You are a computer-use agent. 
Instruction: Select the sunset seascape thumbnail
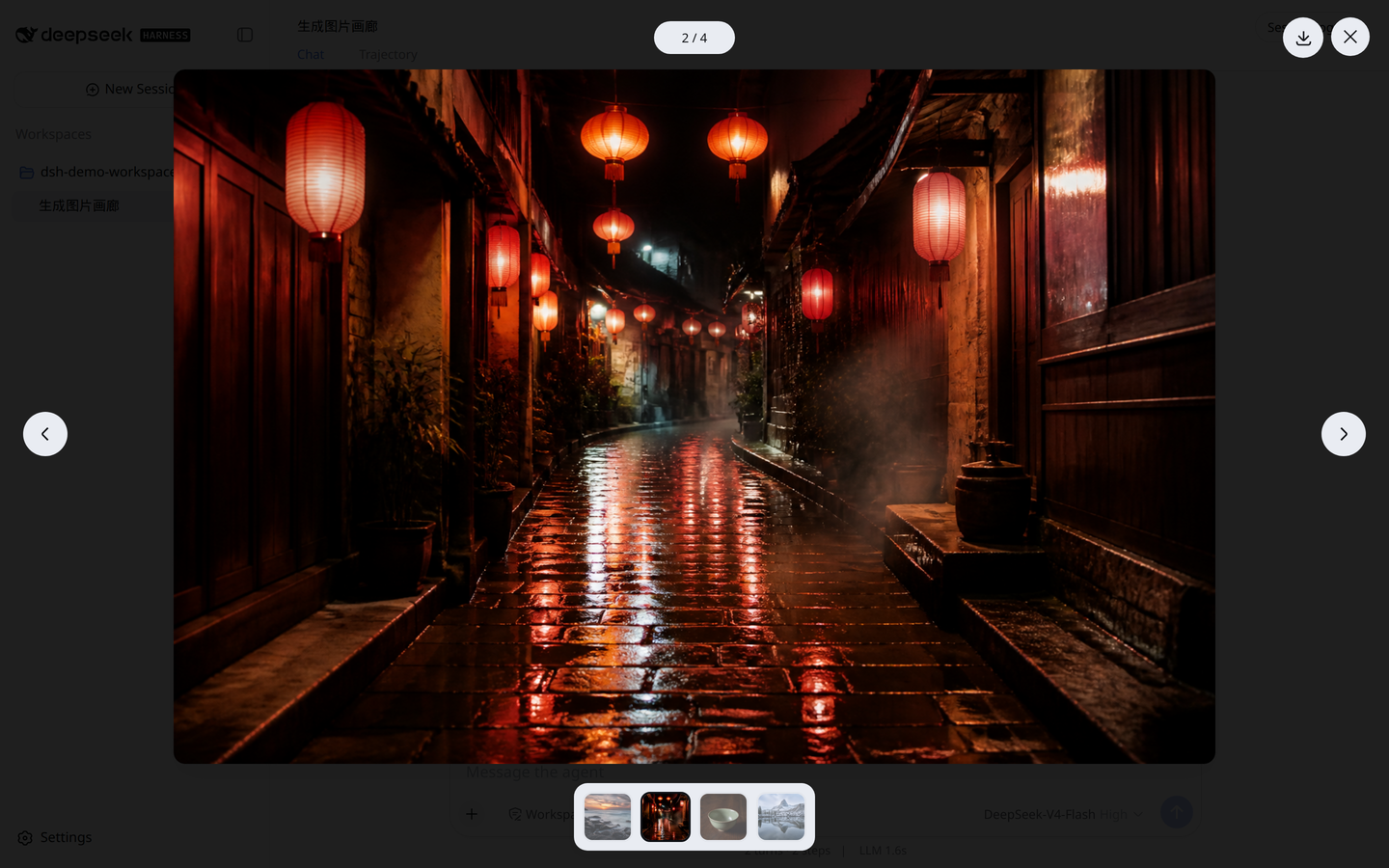pos(608,817)
